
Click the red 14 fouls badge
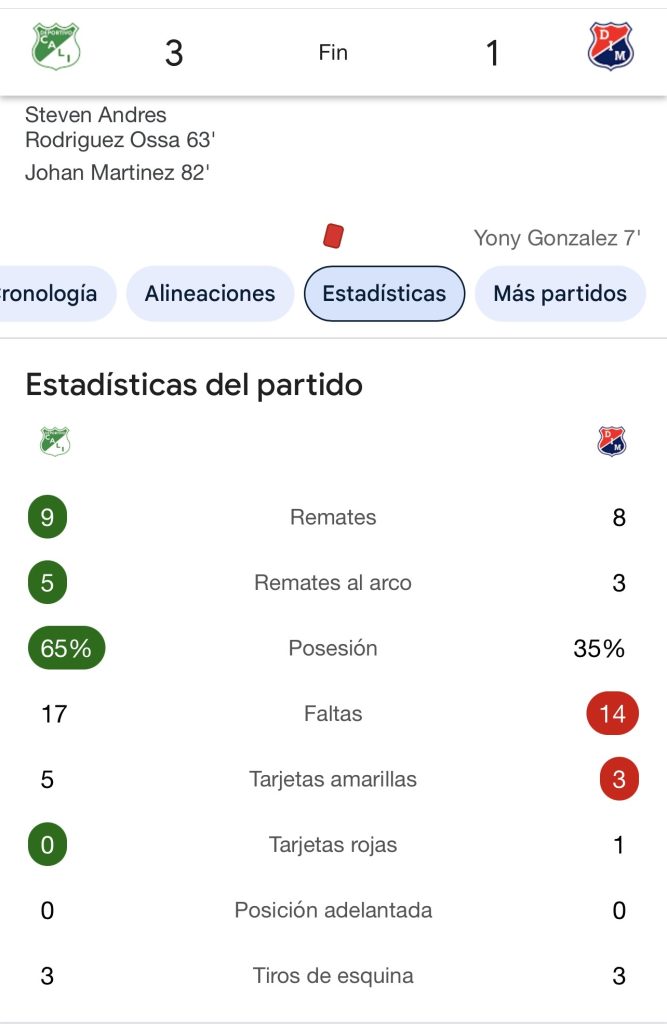pos(612,714)
